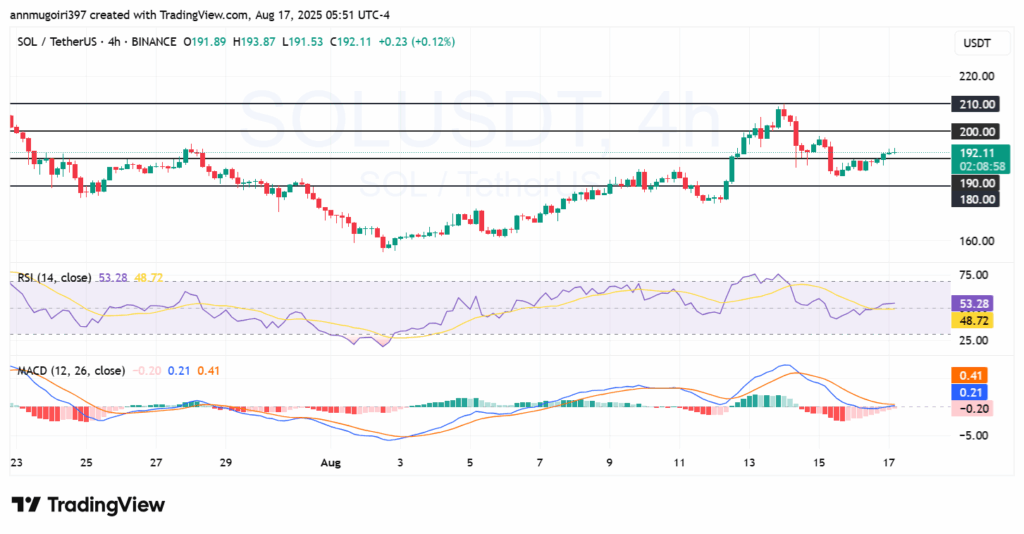This screenshot has width=1024, height=534.
Task: Click the countdown timer 02:08:58
Action: (x=981, y=166)
